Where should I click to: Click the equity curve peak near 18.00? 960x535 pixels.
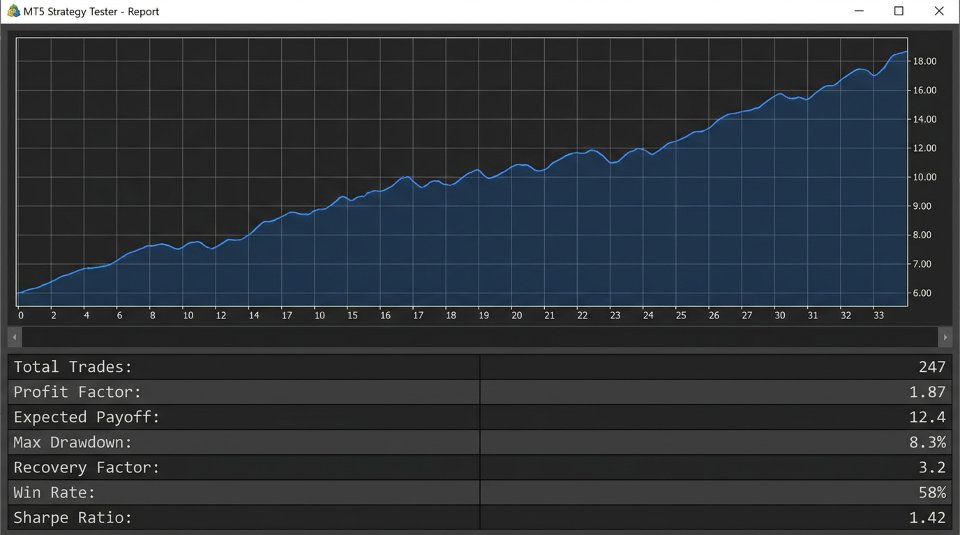(906, 53)
